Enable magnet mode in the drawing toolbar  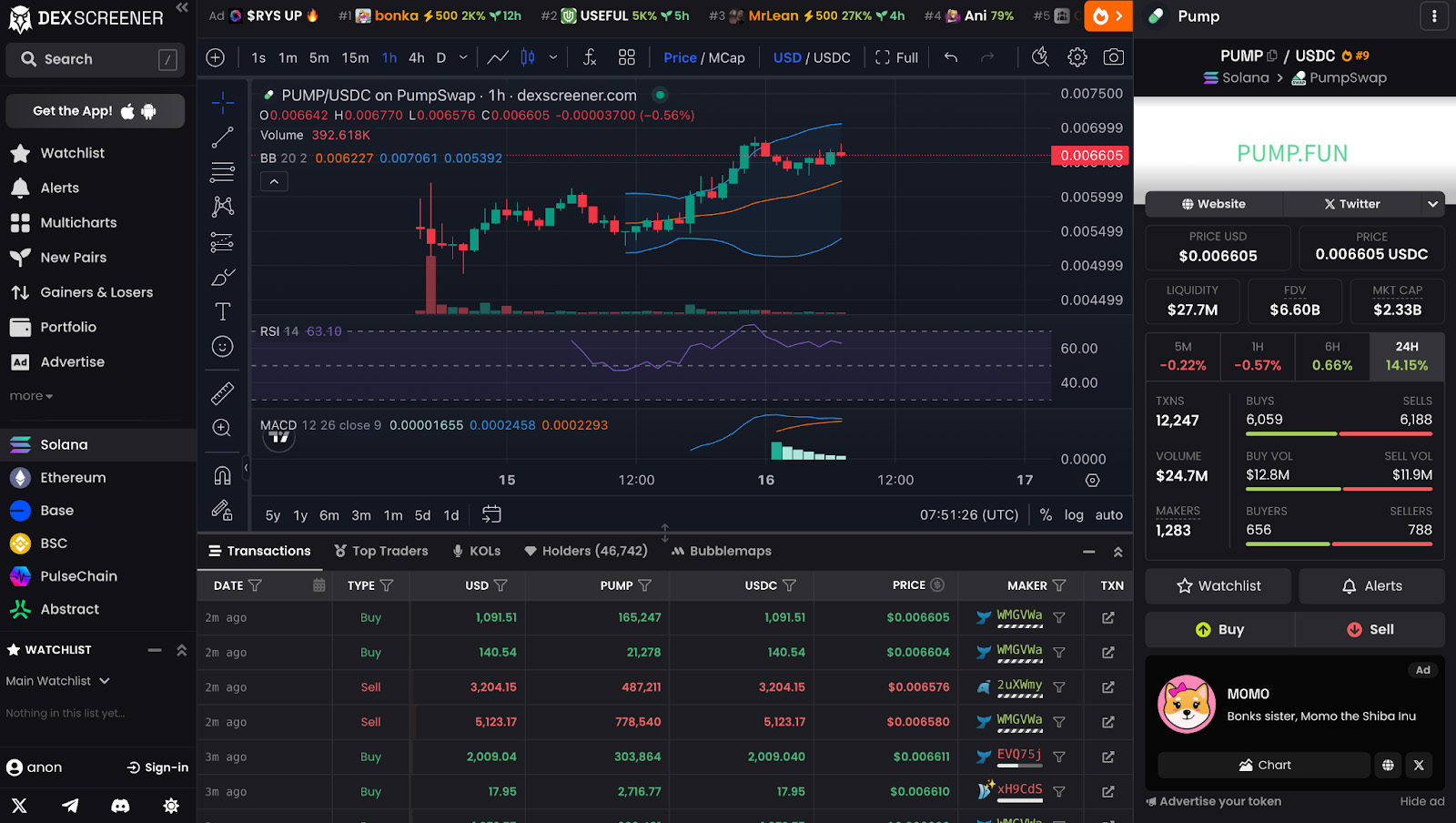[222, 474]
